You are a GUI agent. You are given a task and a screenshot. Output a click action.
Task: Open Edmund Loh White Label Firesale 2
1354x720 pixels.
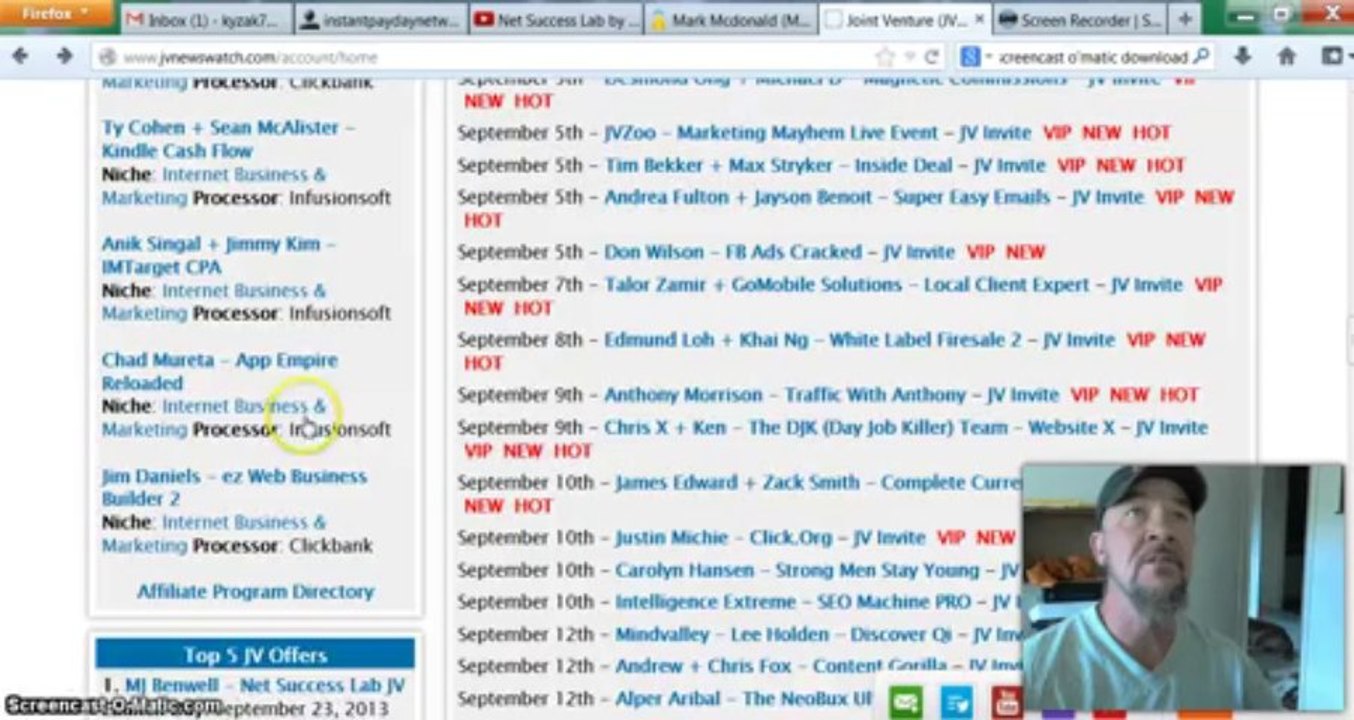pos(859,339)
